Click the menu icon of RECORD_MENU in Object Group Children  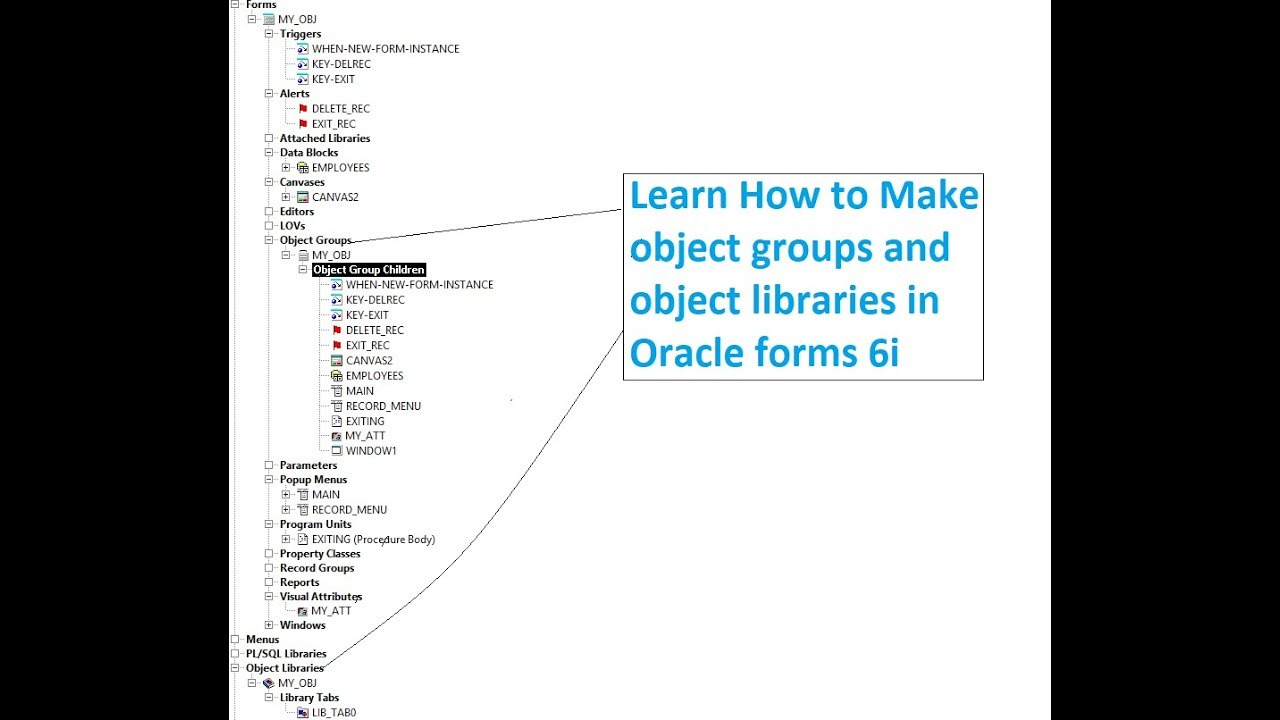(x=337, y=406)
